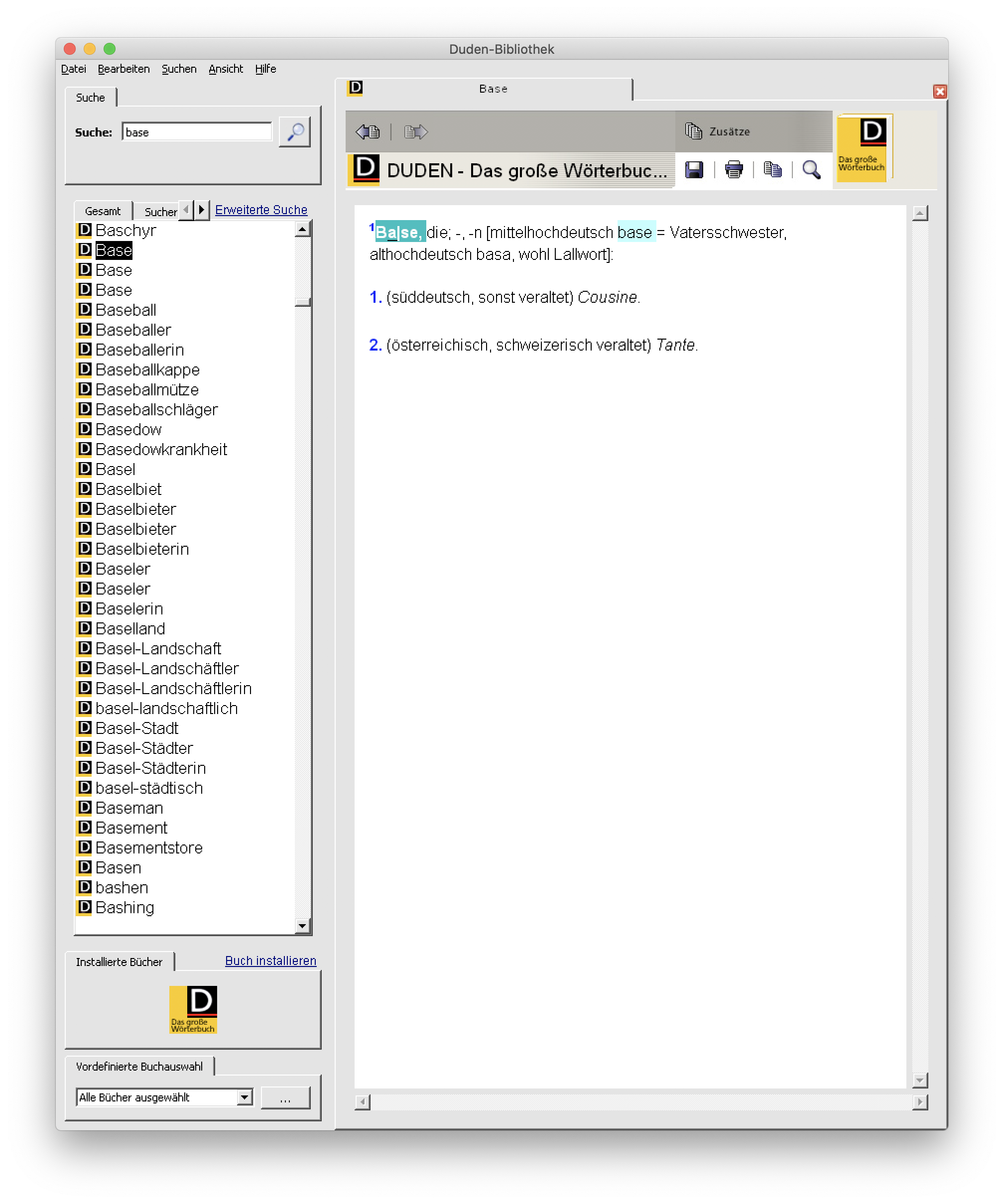Click the left arrow beside the Sucher tab
The height and width of the screenshot is (1204, 1004).
[x=186, y=210]
